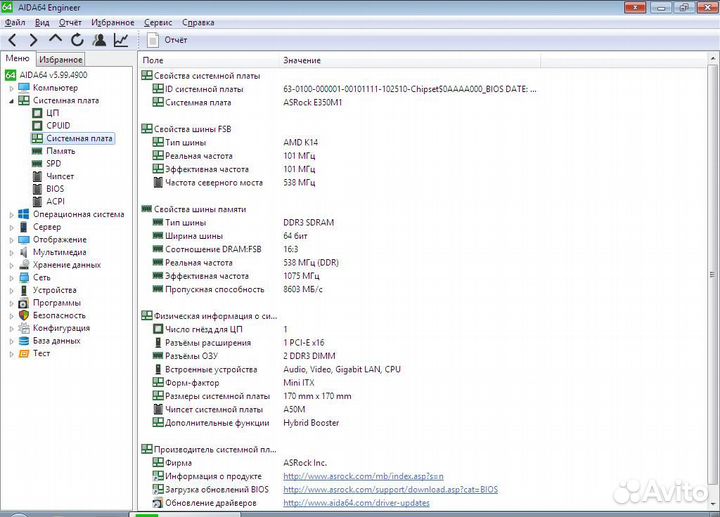The width and height of the screenshot is (720, 517).
Task: Click the Отображение display icon
Action: pyautogui.click(x=24, y=240)
